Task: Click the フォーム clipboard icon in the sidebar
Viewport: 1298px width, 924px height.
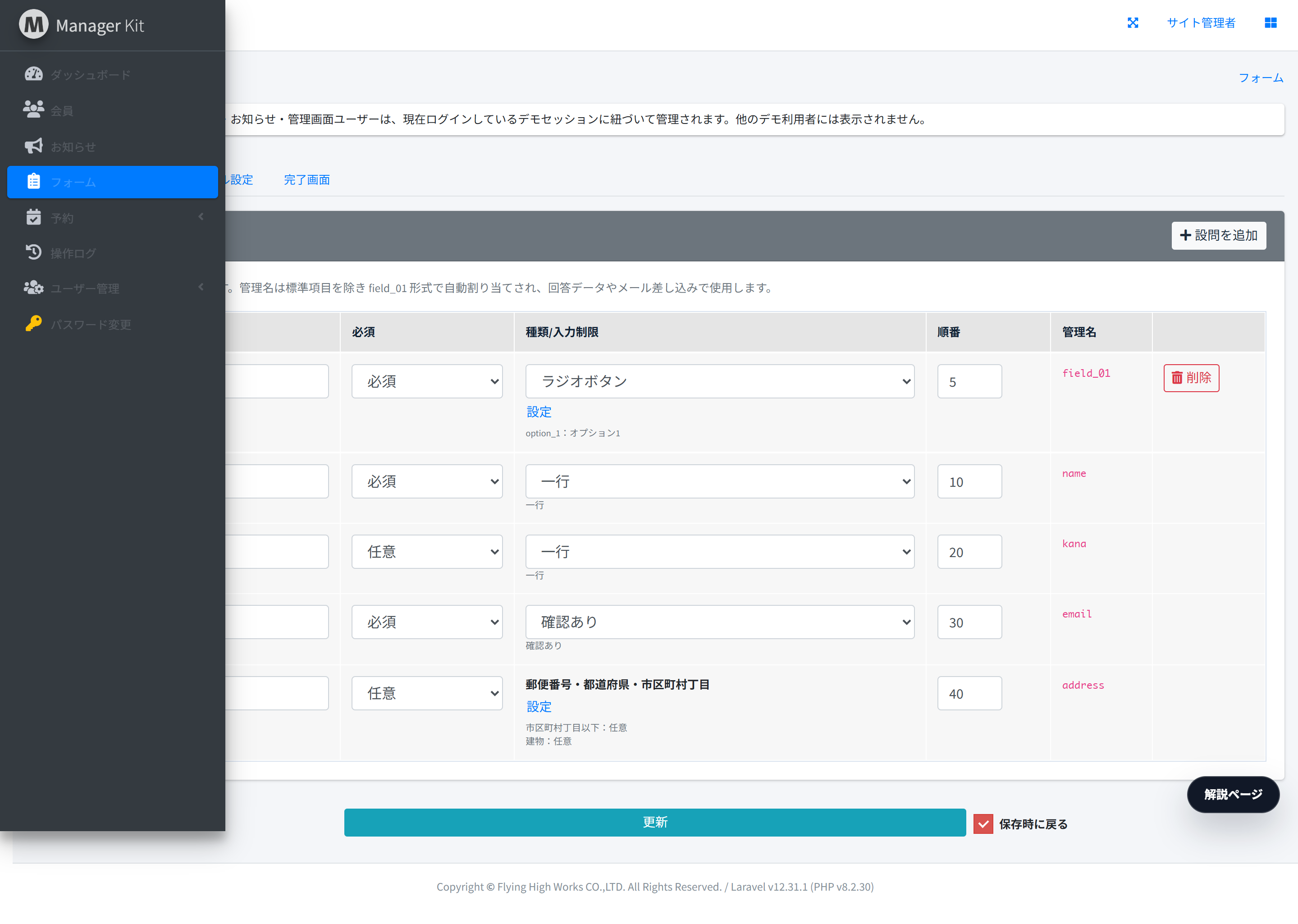Action: [x=33, y=182]
